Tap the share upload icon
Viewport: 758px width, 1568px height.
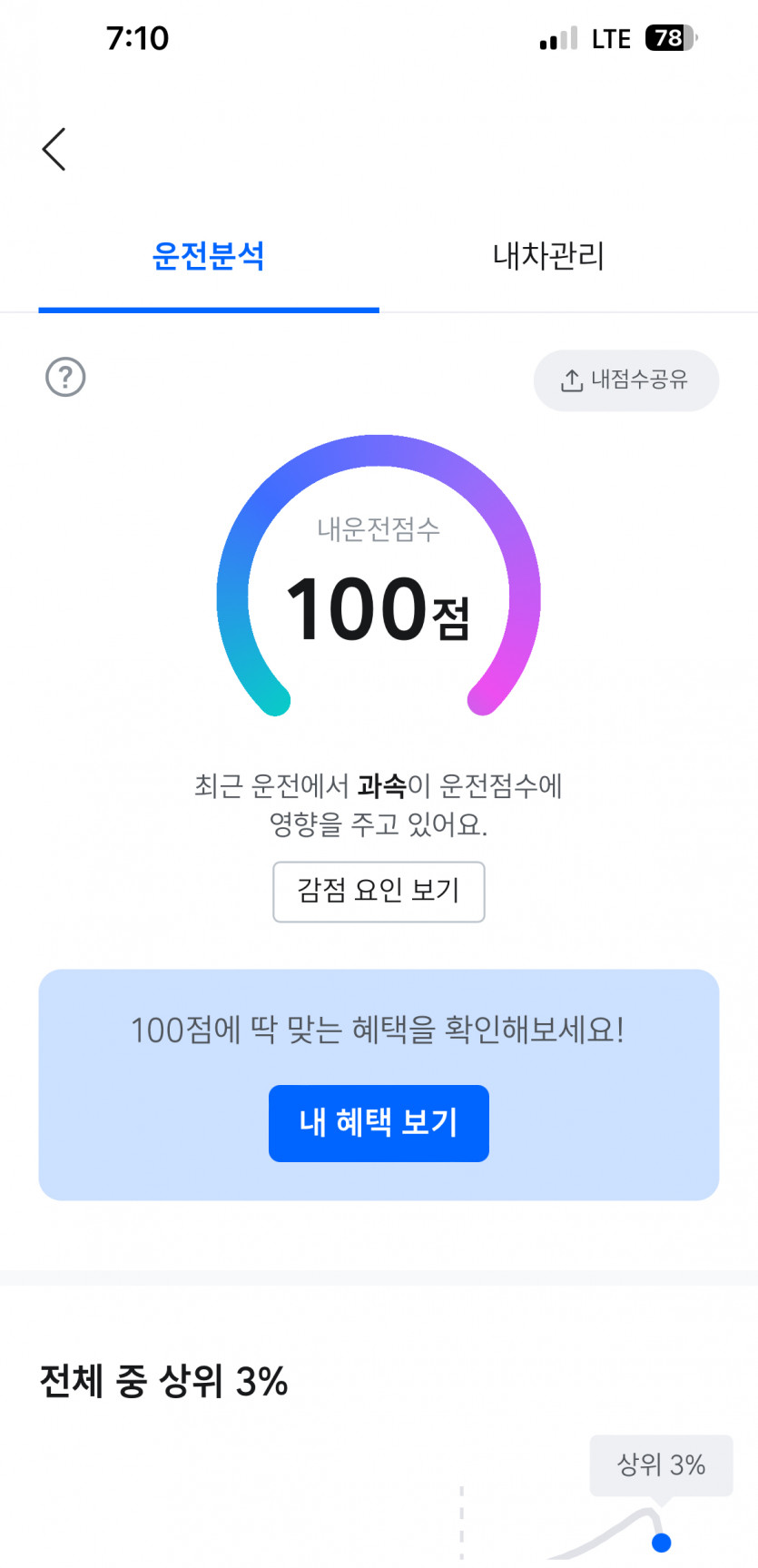572,380
